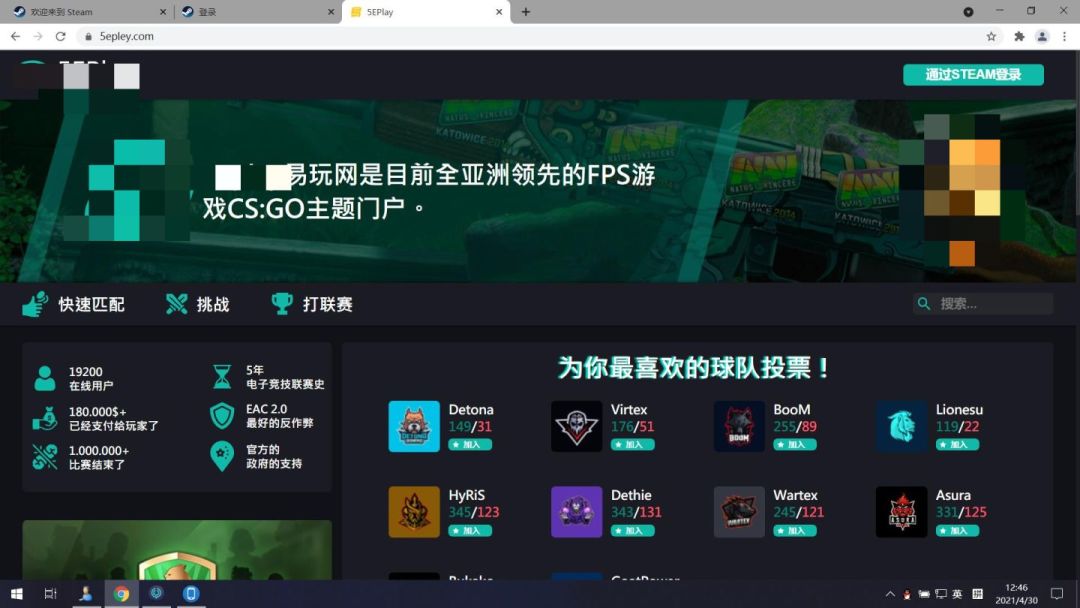Viewport: 1080px width, 608px height.
Task: Click the 1.000.000+ 比赛结束了 text
Action: [98, 458]
